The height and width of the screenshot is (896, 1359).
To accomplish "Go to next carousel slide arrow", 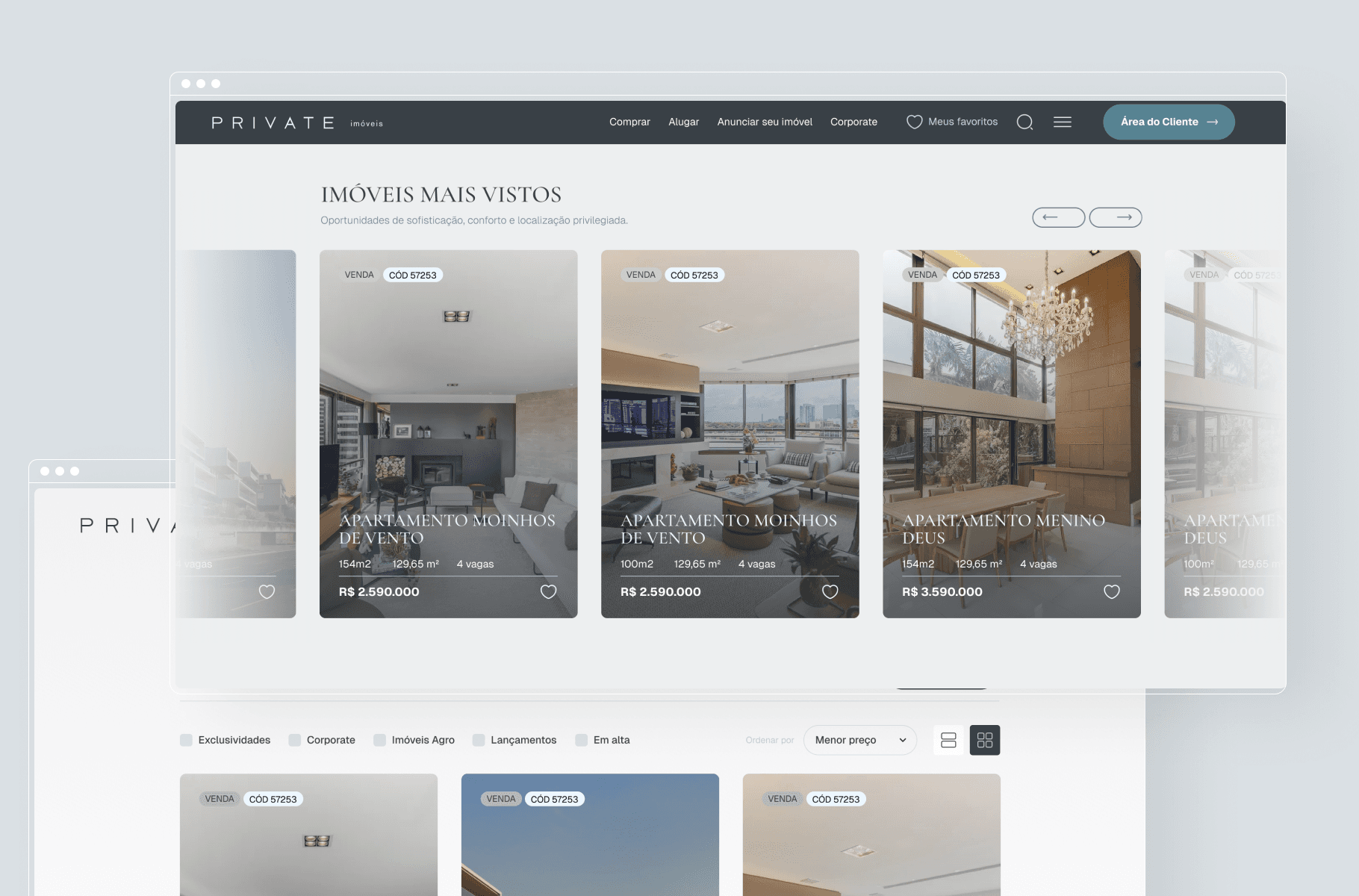I will tap(1116, 217).
